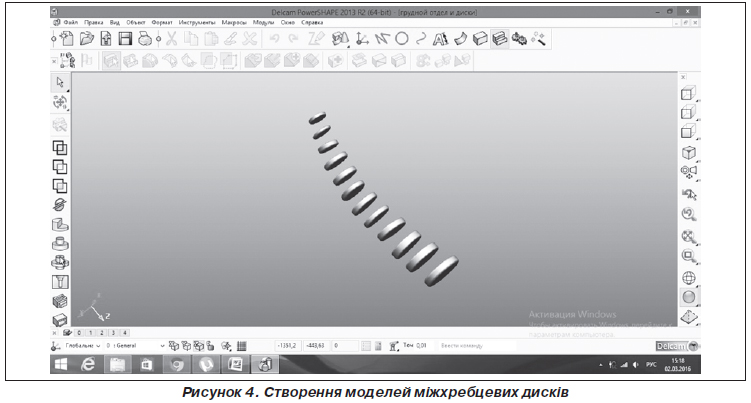Click the Delcam logo button
Screen dimensions: 751x403
click(677, 346)
